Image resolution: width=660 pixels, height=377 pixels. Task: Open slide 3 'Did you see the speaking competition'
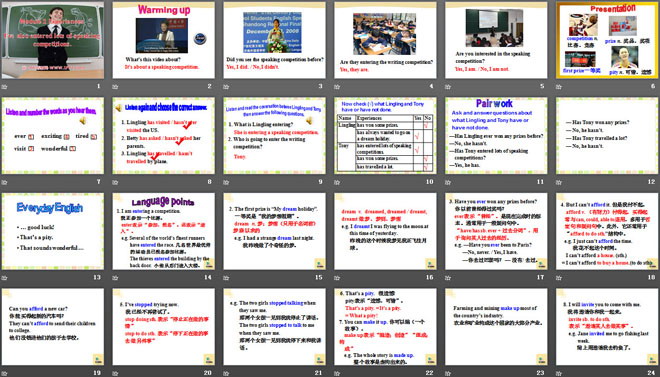coord(274,40)
